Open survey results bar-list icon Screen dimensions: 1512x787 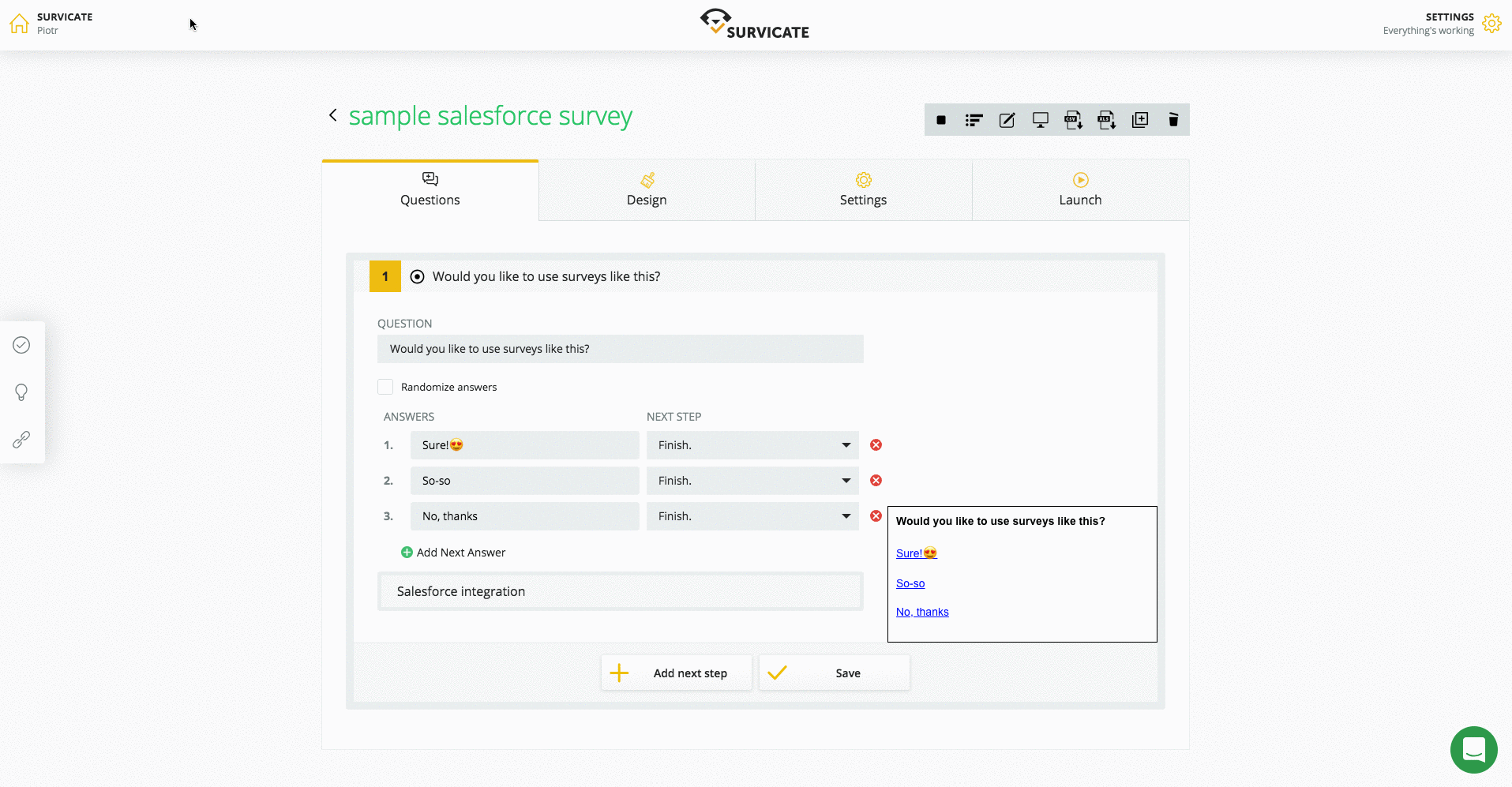974,120
